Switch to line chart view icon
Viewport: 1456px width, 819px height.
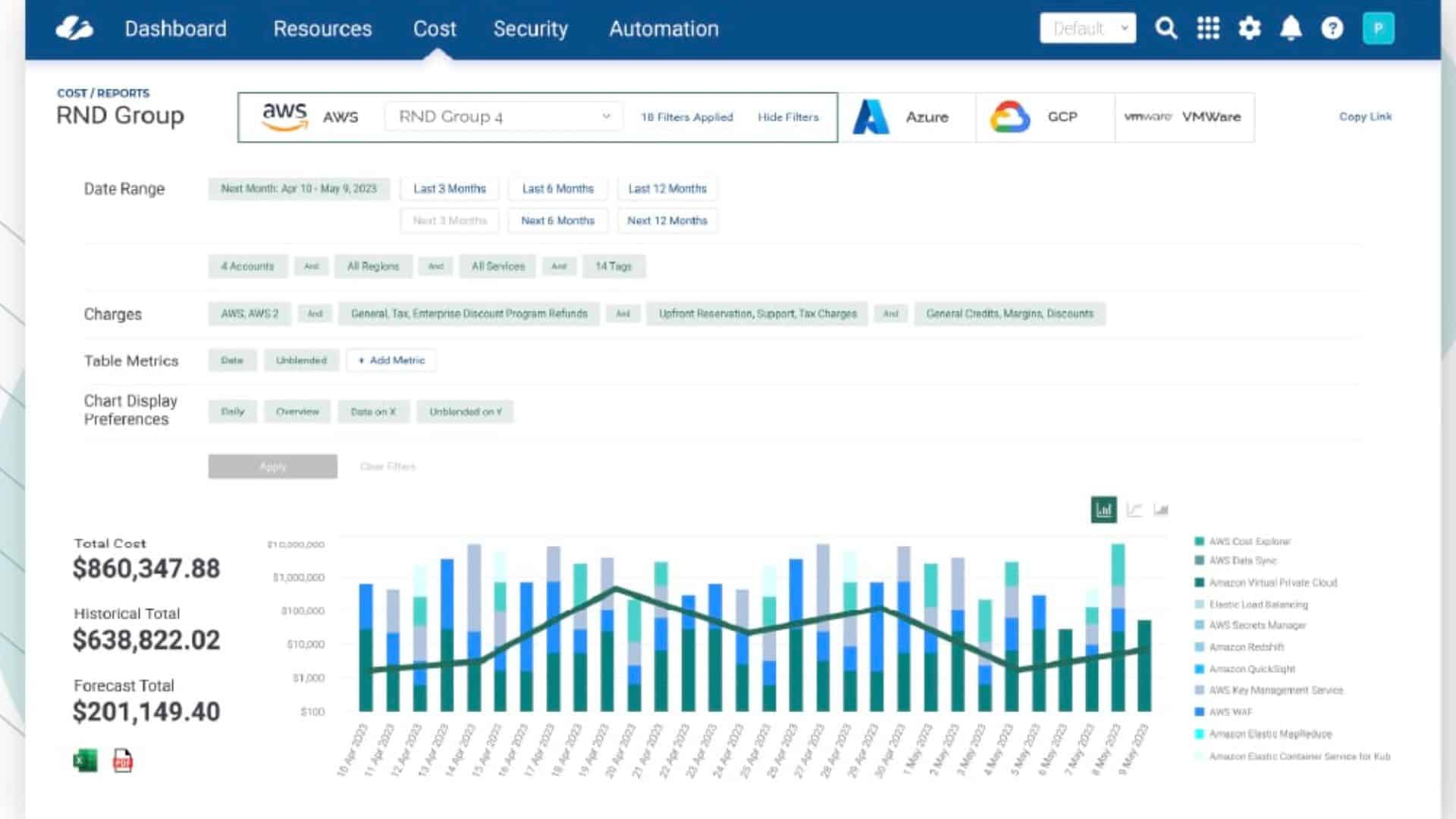click(x=1134, y=510)
